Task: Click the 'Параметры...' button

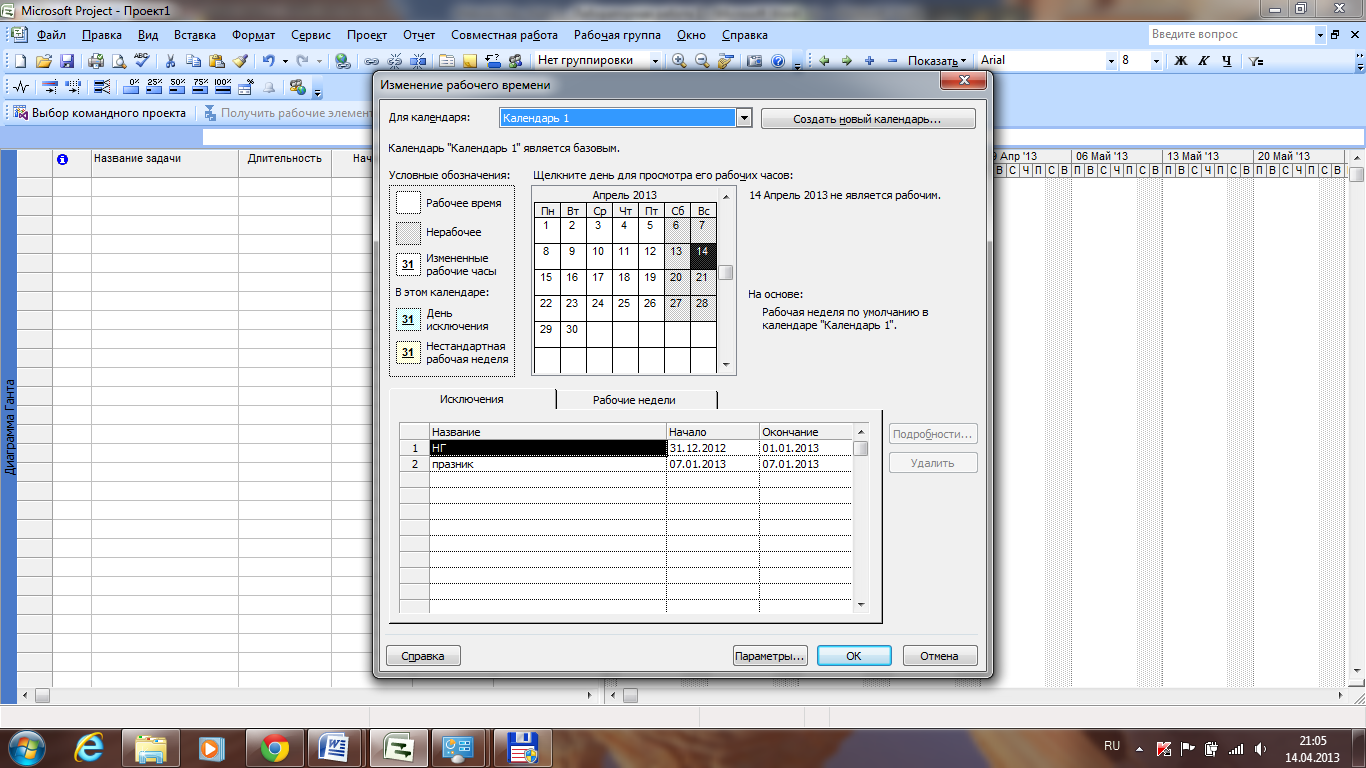Action: [x=770, y=656]
